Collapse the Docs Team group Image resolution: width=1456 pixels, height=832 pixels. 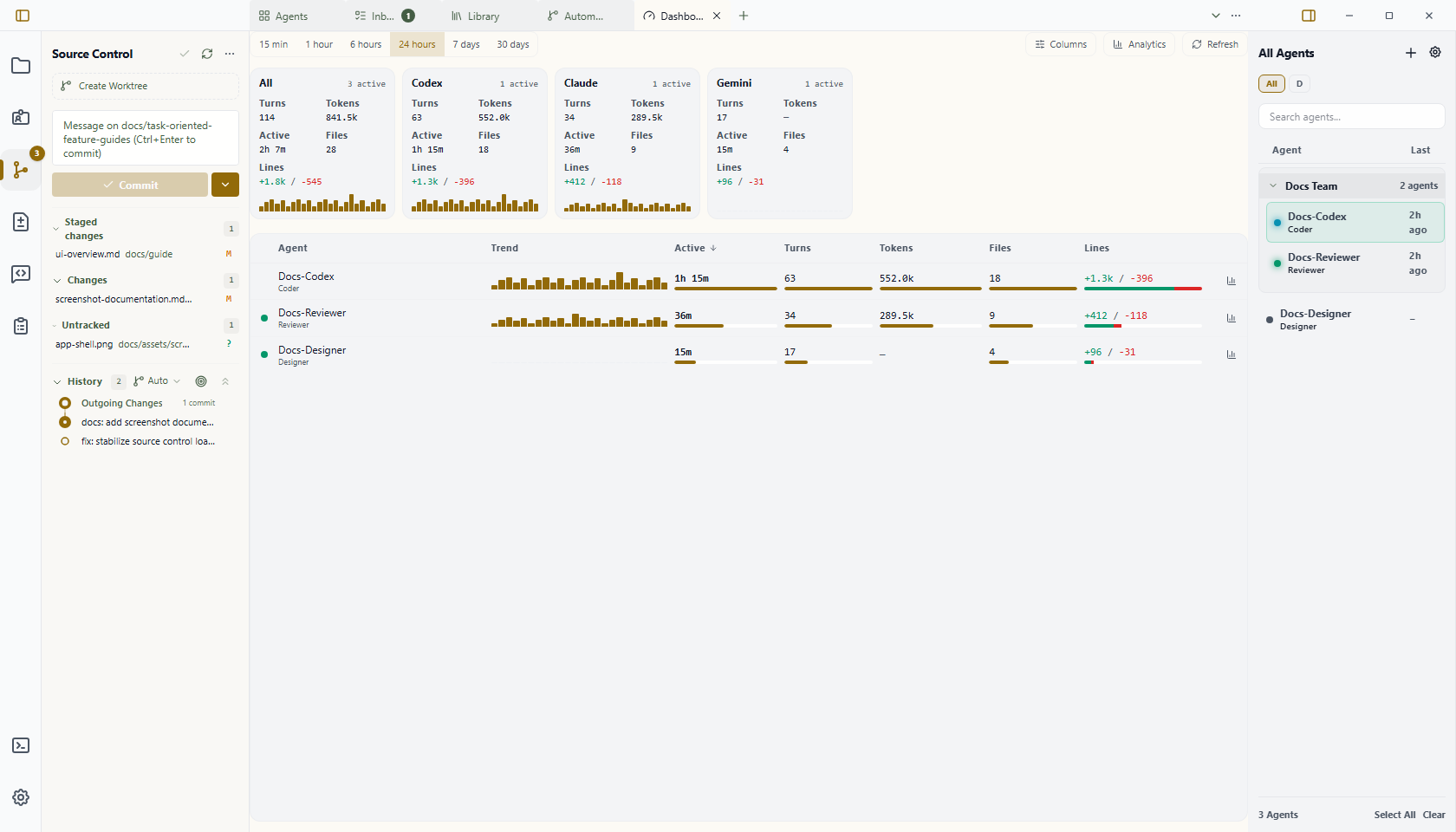pos(1273,185)
